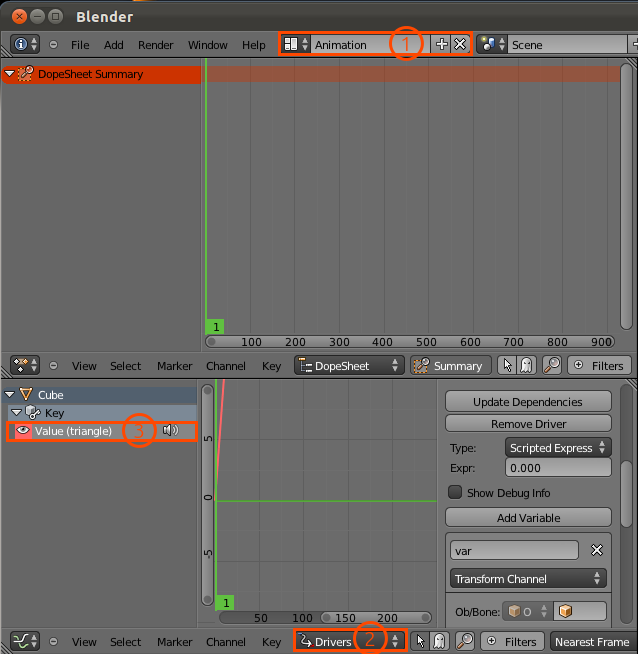Open the Drivers editor Channel menu
Image resolution: width=638 pixels, height=654 pixels.
tap(225, 641)
